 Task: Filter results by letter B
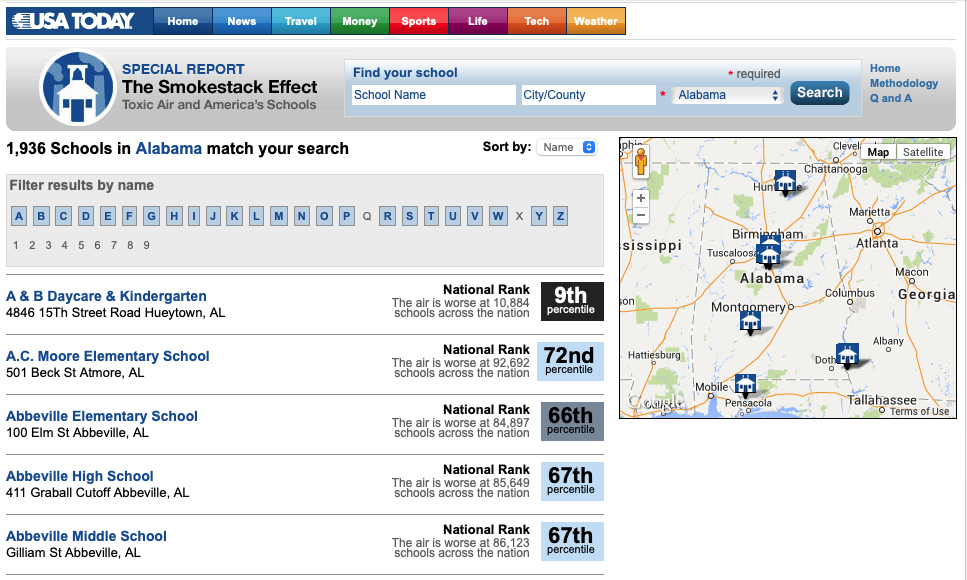click(x=41, y=216)
